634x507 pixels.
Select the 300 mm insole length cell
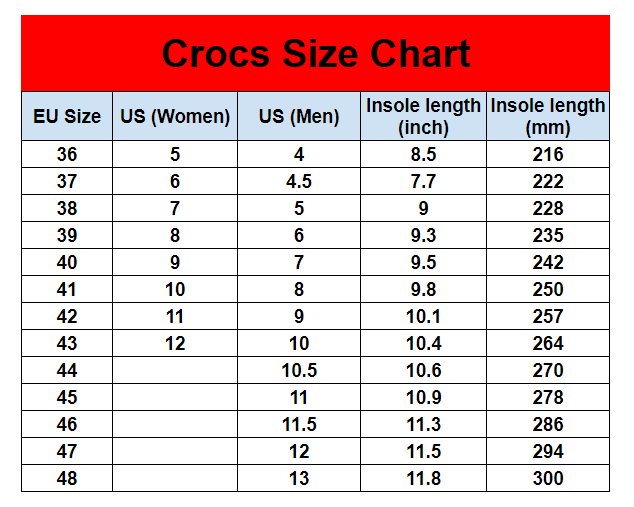(x=548, y=478)
